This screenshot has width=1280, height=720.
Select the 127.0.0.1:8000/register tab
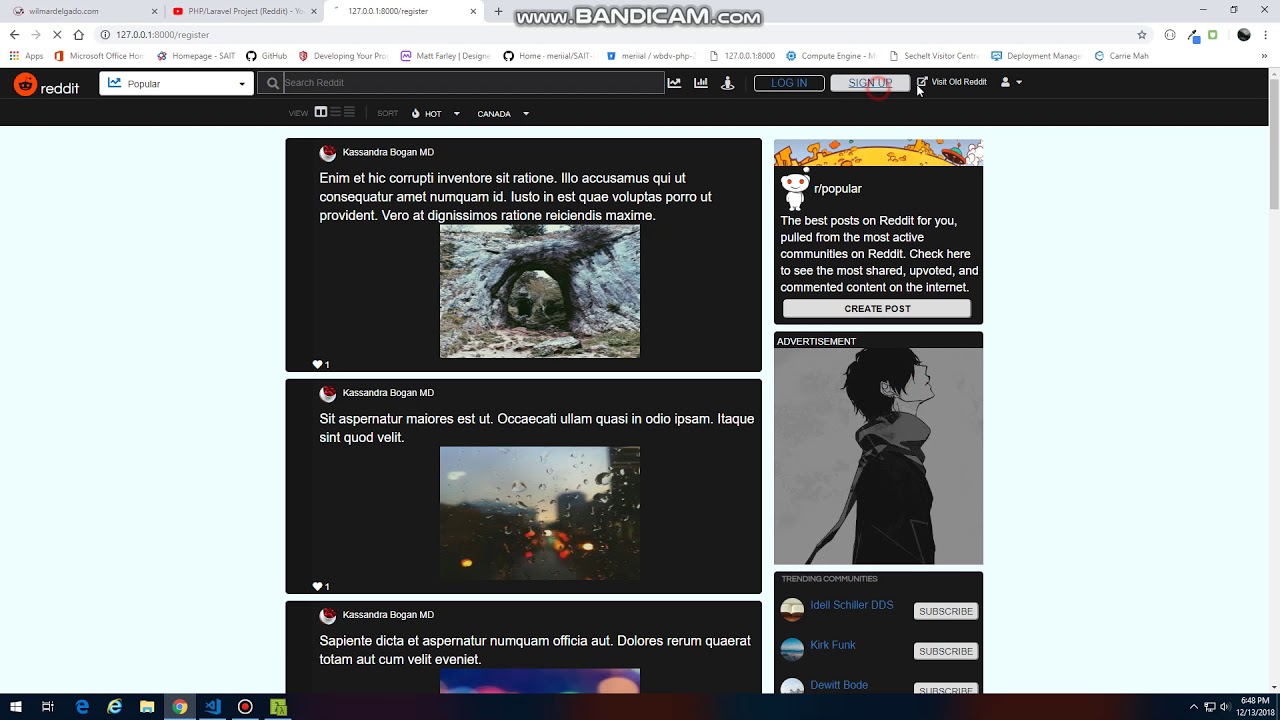(x=406, y=11)
